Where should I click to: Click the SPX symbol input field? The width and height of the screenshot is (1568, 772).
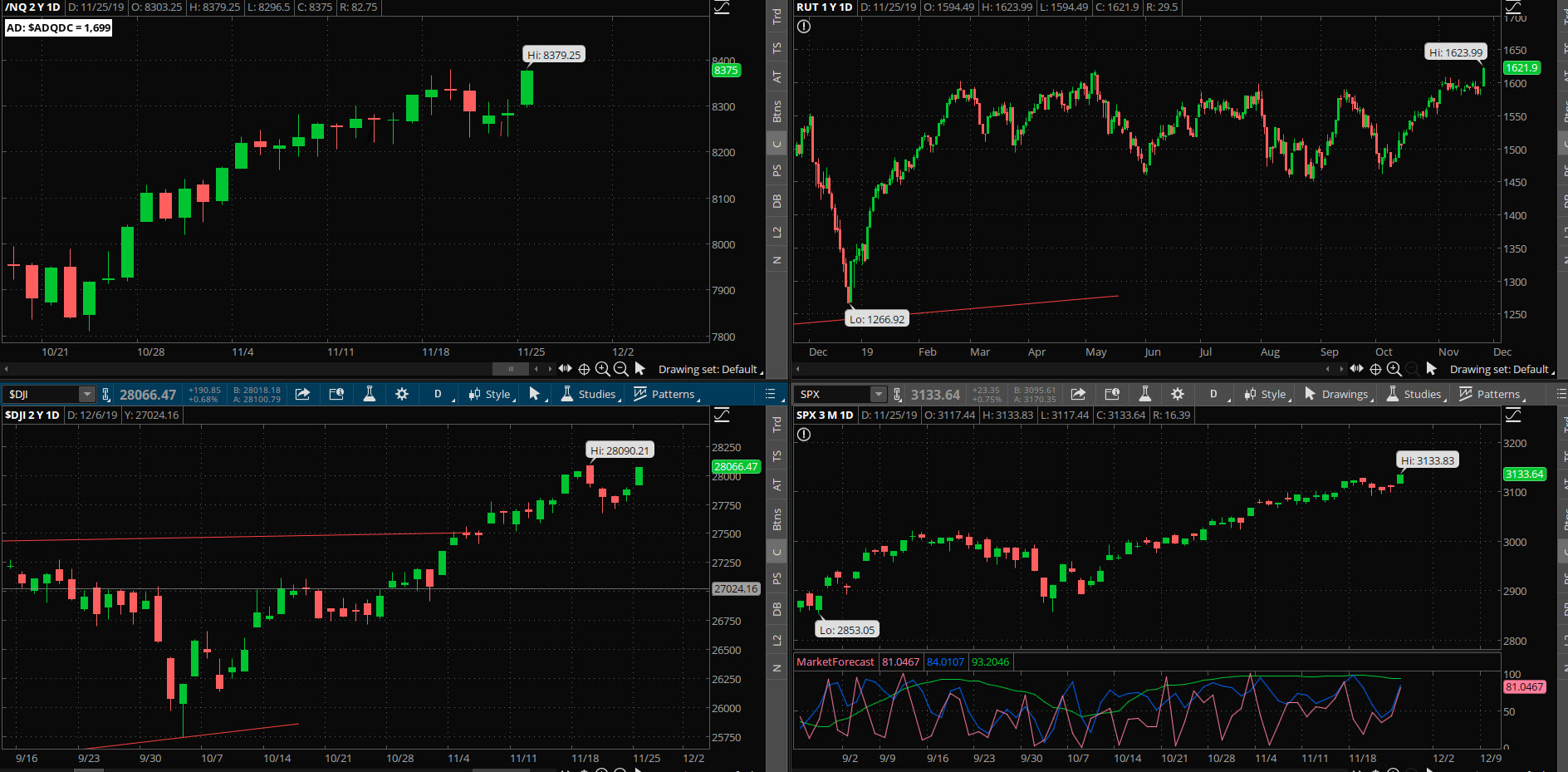click(x=833, y=395)
